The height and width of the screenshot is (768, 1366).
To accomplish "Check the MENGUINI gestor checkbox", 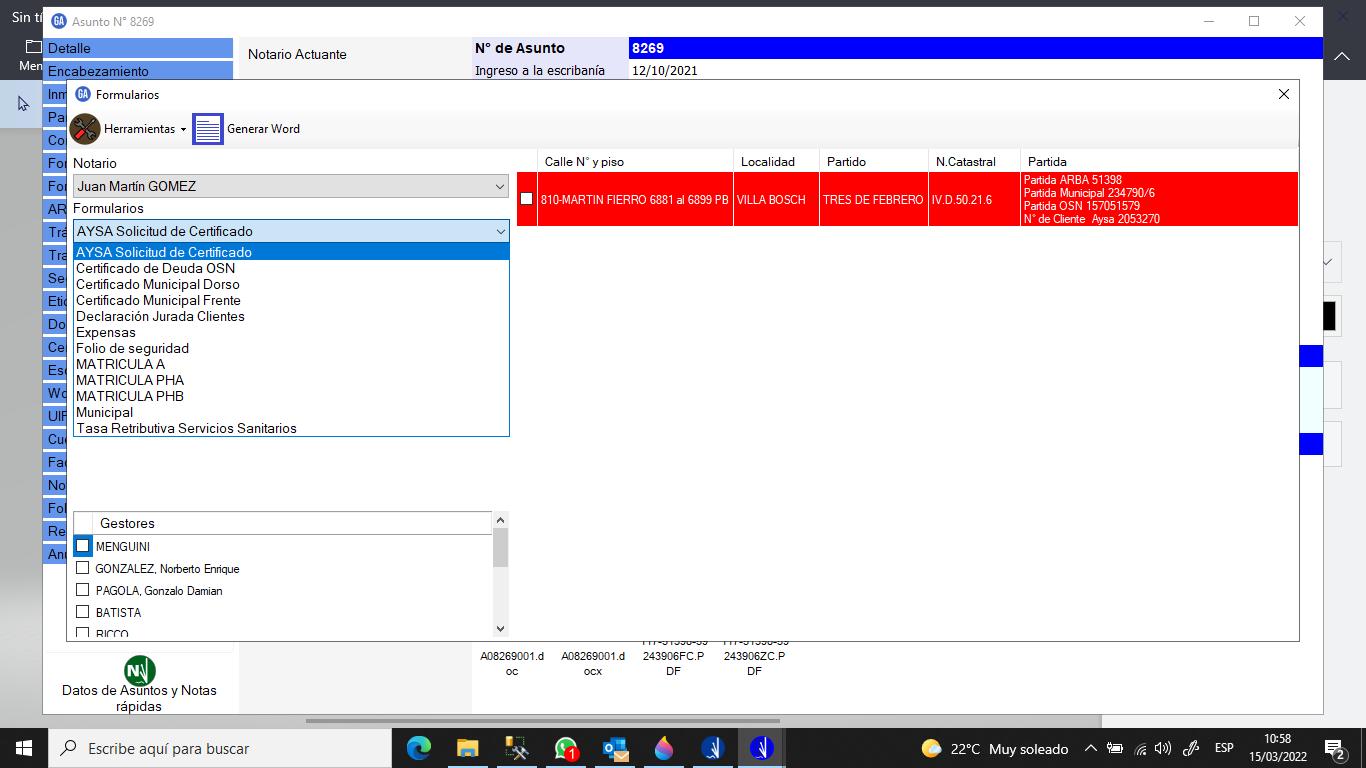I will [x=83, y=546].
